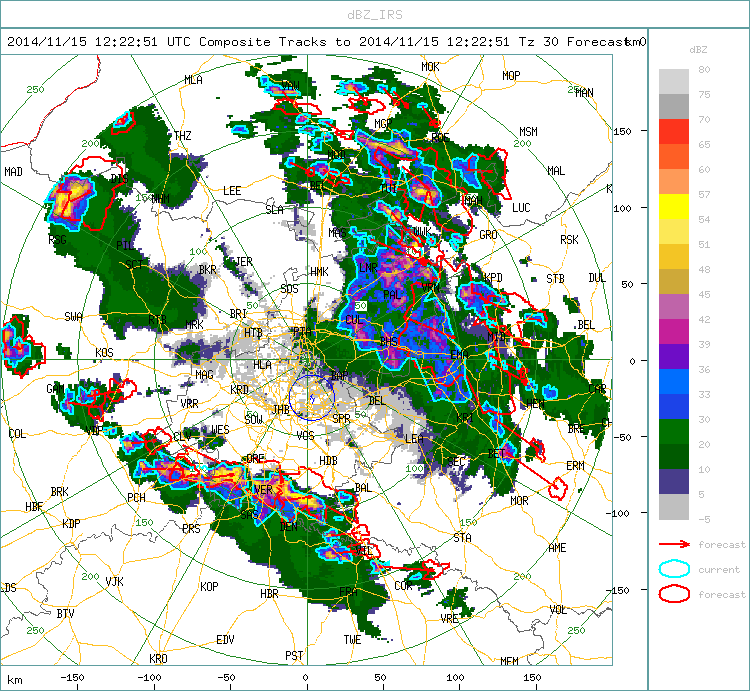The height and width of the screenshot is (691, 750).
Task: Click the red forecast arrow legend icon
Action: (x=674, y=544)
